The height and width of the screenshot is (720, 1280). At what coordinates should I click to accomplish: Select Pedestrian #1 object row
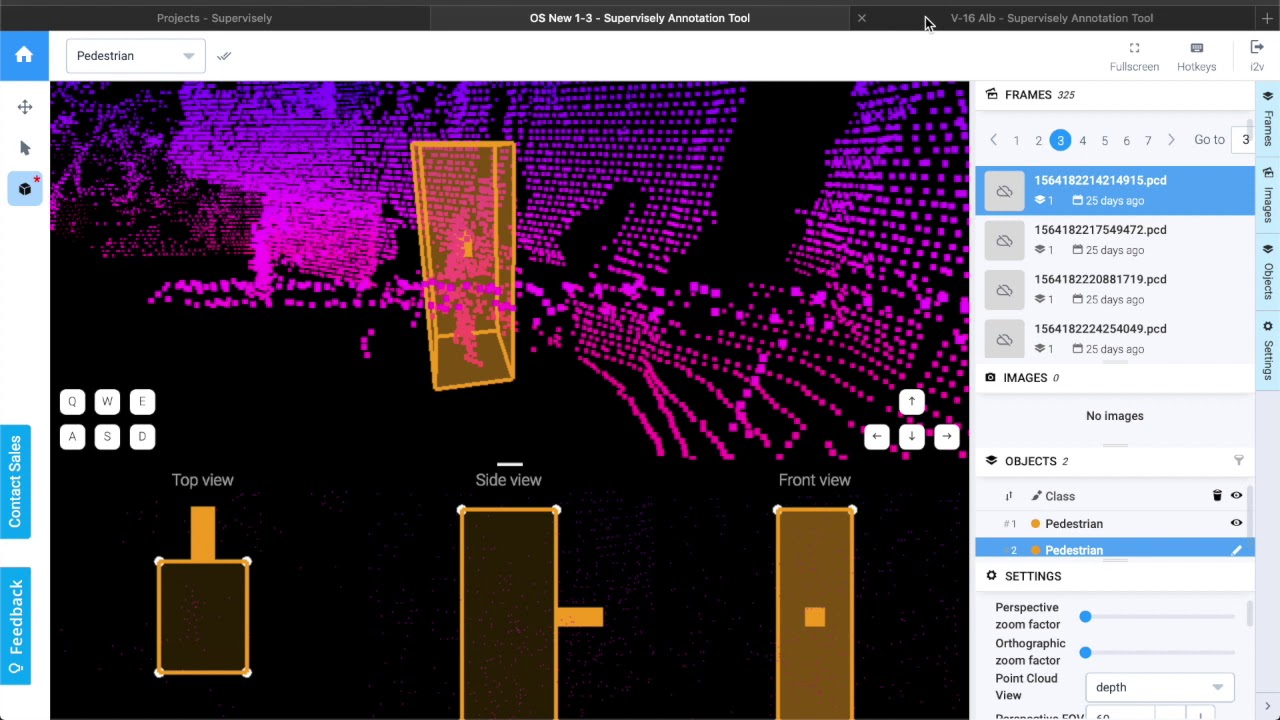tap(1114, 523)
